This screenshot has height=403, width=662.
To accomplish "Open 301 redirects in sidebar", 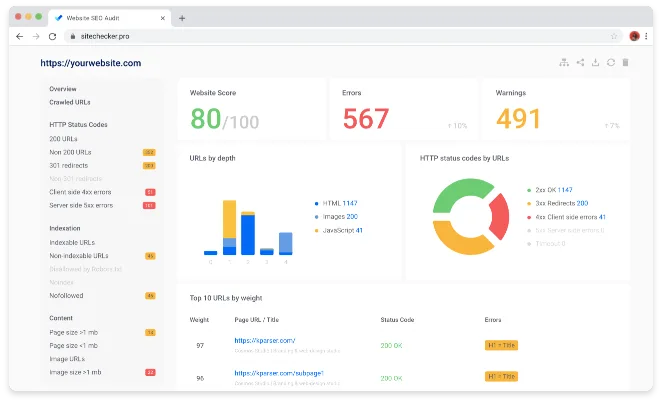I will [68, 165].
